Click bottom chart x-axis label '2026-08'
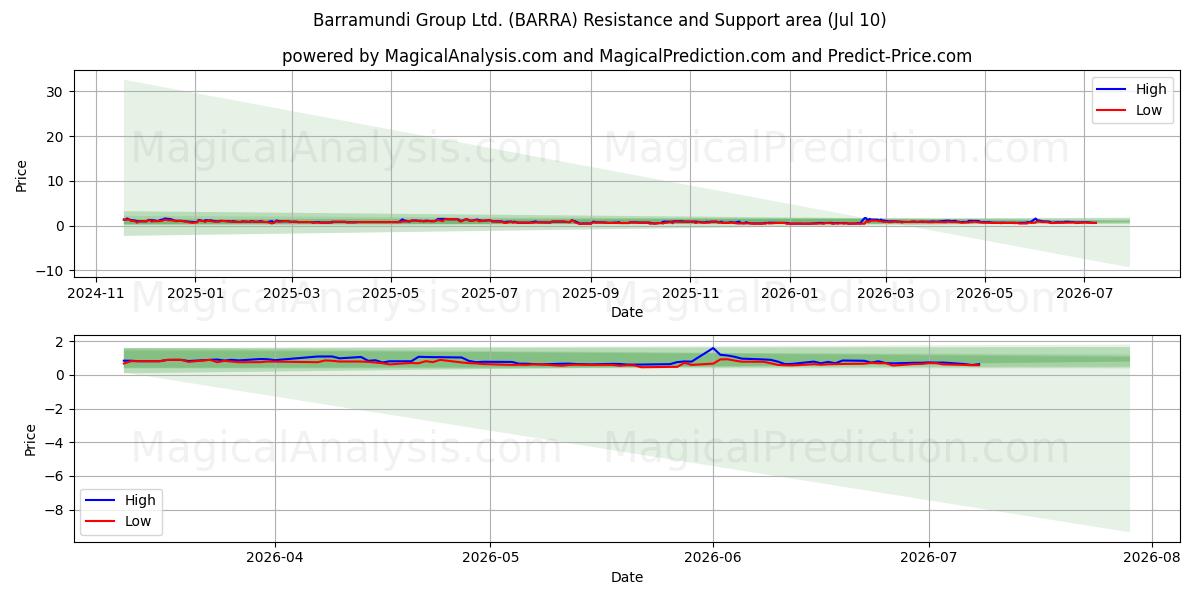Image resolution: width=1200 pixels, height=600 pixels. click(x=1152, y=559)
